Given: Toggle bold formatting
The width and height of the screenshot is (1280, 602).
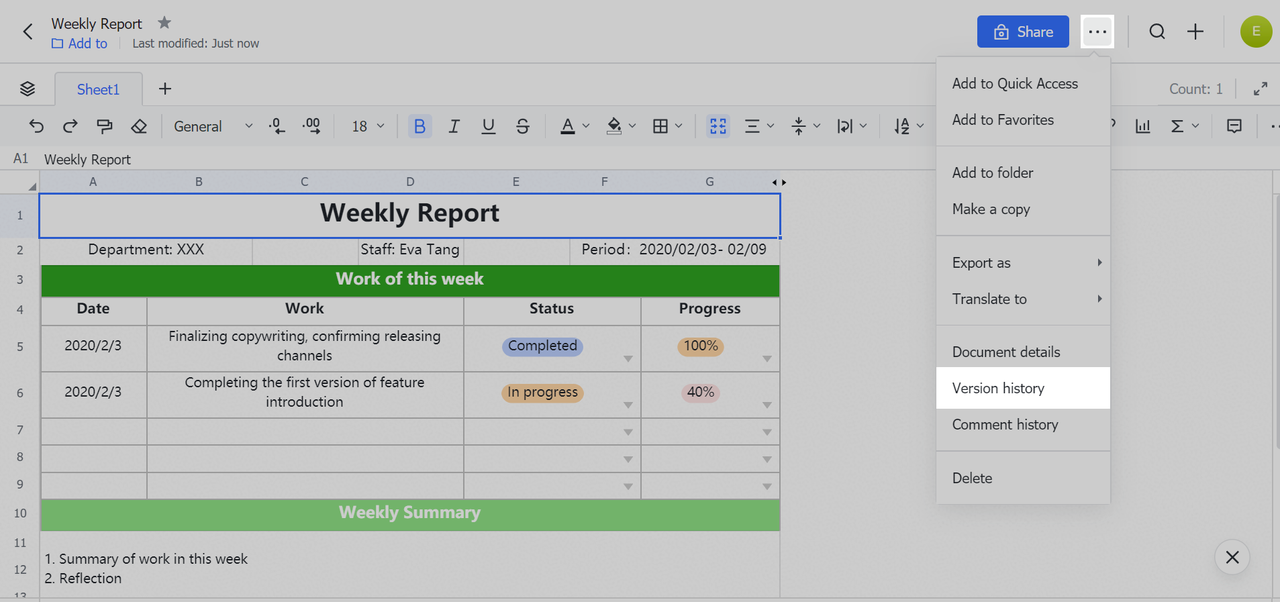Looking at the screenshot, I should [x=419, y=126].
